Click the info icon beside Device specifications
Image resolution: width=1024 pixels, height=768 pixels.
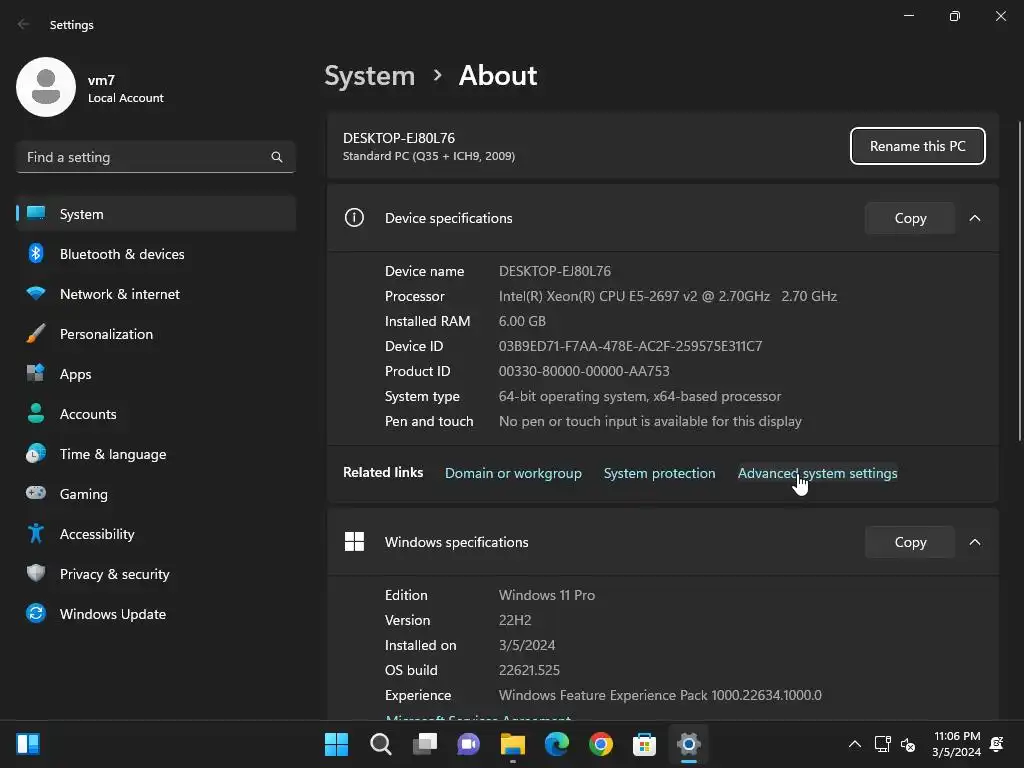(x=354, y=217)
